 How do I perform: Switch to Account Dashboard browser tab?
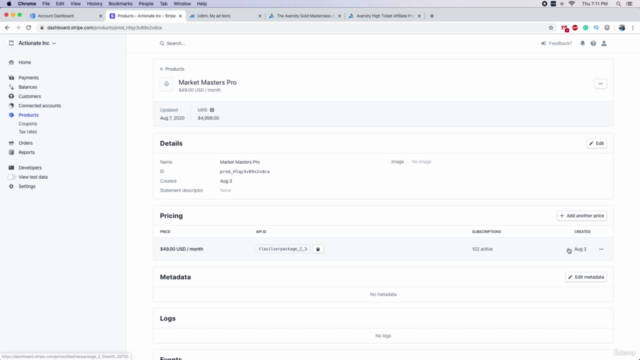point(65,16)
